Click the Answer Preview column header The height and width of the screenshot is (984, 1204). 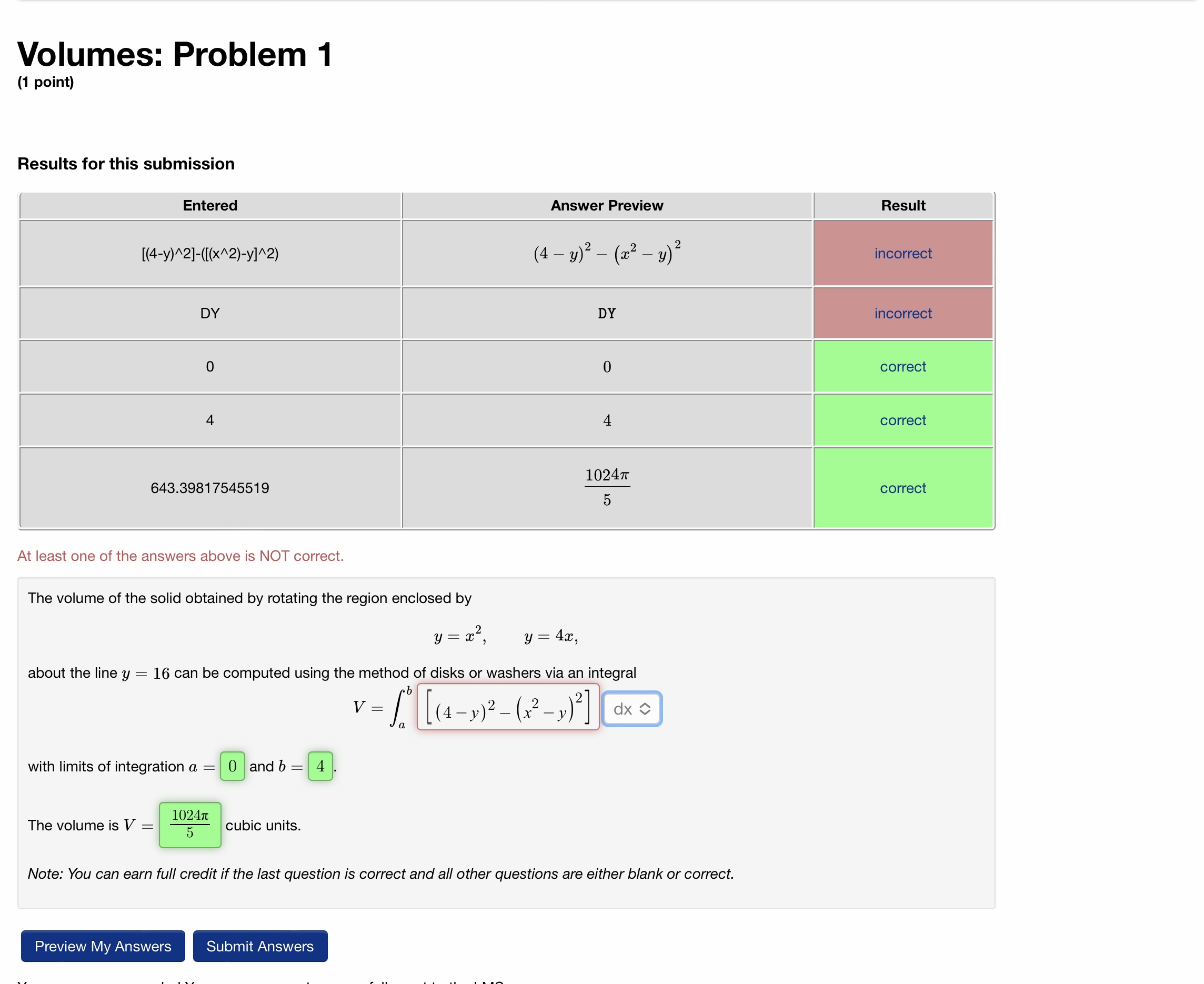607,206
